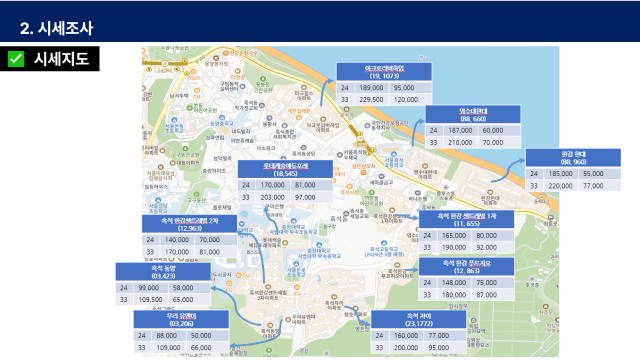Screen dimensions: 640x360
Task: Click the 흑석 한강 푸르지오 header
Action: [x=466, y=267]
